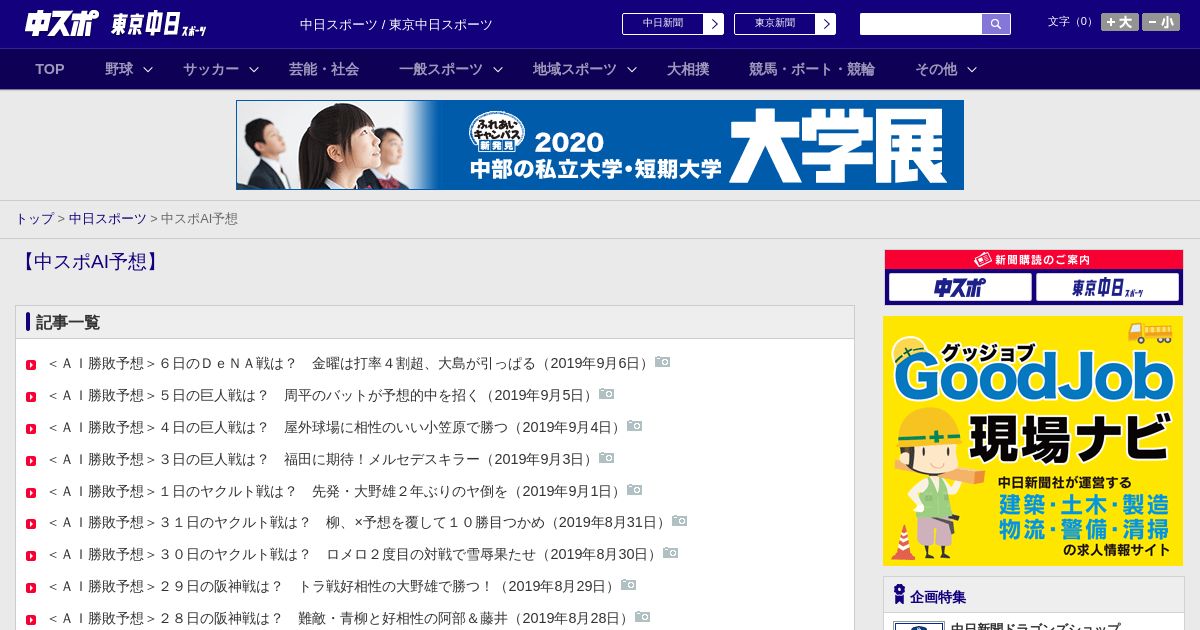Go to 中日スポーツ in the breadcrumb

pos(108,218)
